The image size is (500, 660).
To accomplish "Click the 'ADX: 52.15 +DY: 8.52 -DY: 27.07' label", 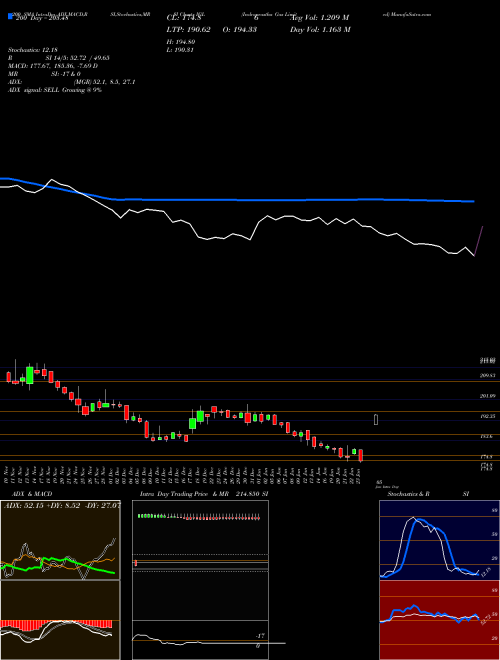I will [62, 505].
